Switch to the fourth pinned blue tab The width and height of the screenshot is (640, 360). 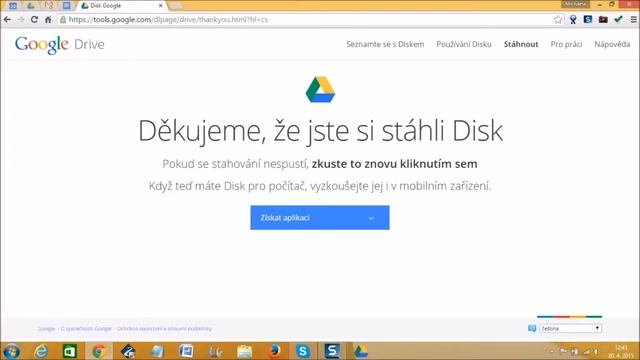(x=66, y=6)
